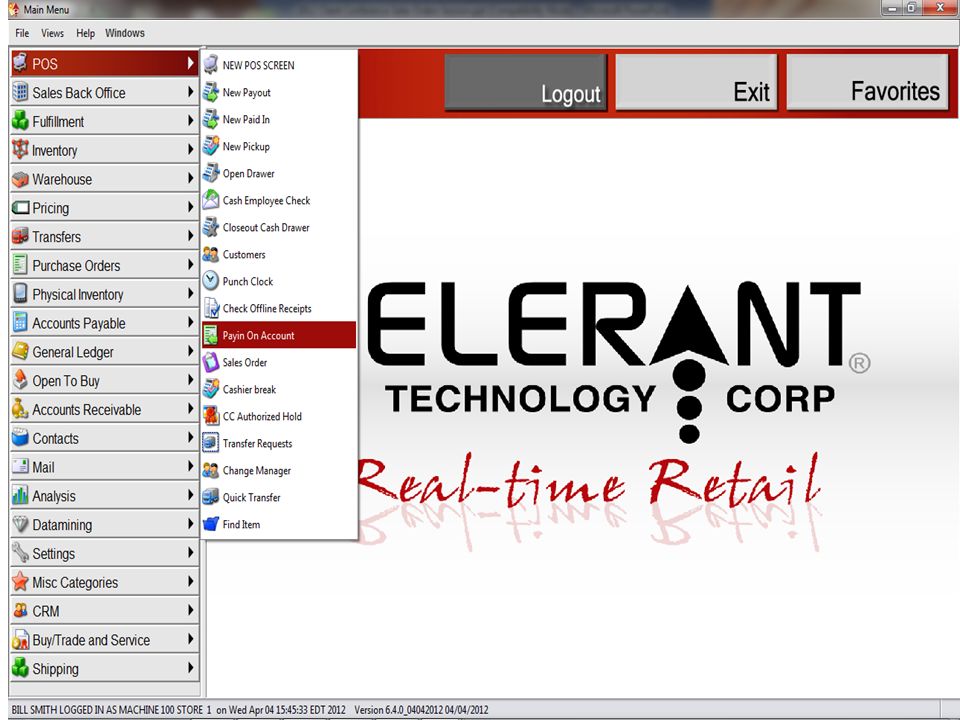This screenshot has width=960, height=720.
Task: Click the Shipping module icon
Action: 20,668
